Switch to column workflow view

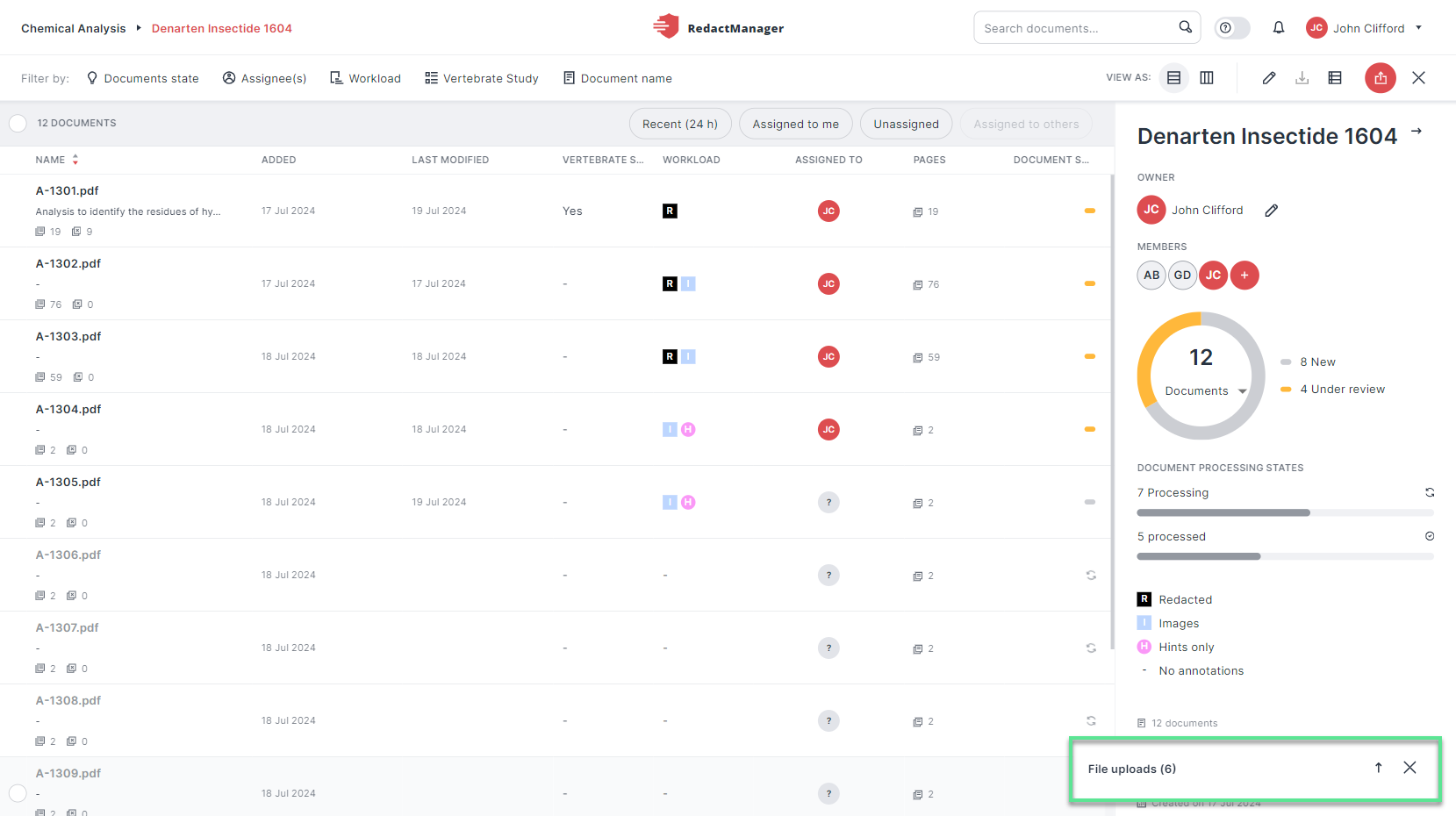(x=1207, y=78)
